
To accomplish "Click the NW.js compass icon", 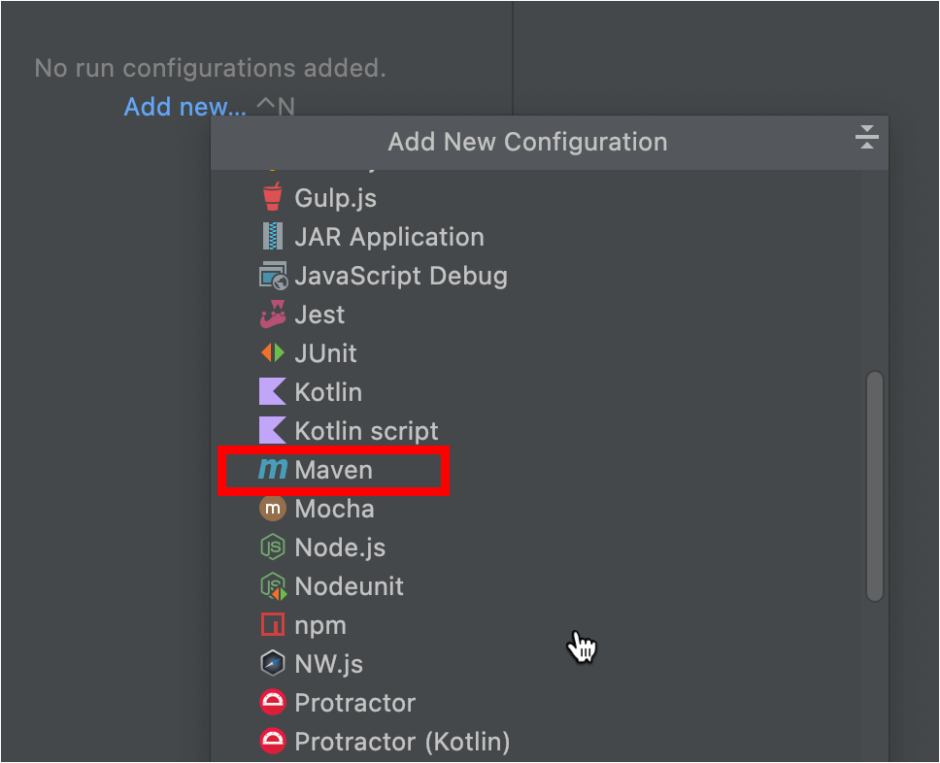I will click(271, 663).
